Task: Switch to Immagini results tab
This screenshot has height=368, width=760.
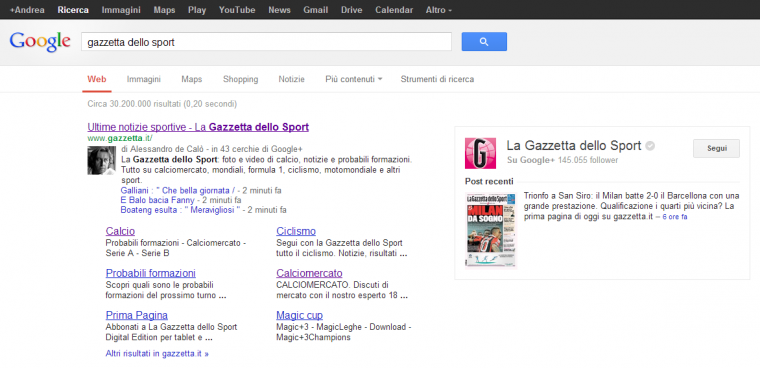Action: pos(143,79)
